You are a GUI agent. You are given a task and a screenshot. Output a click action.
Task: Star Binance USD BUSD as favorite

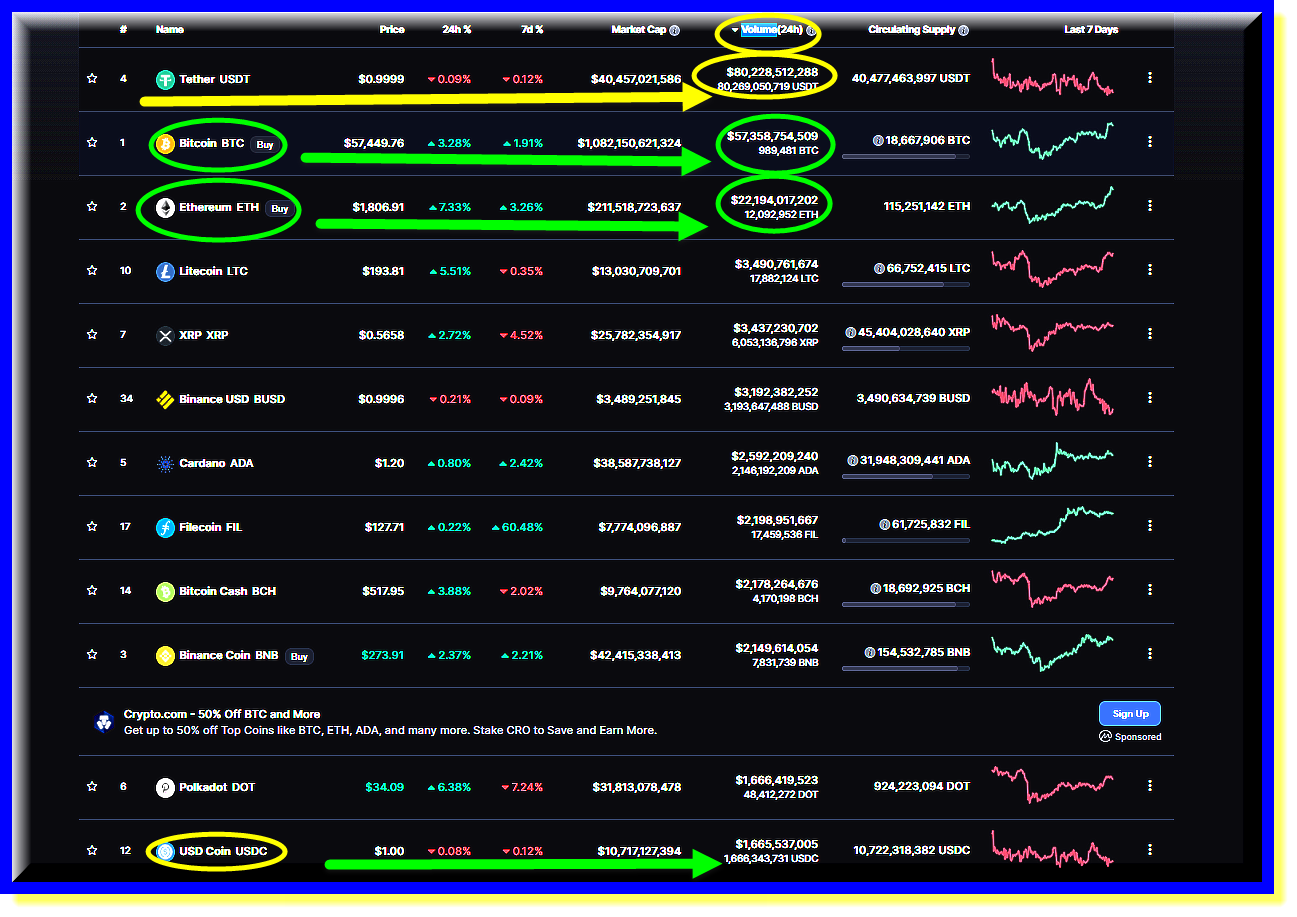pyautogui.click(x=92, y=399)
